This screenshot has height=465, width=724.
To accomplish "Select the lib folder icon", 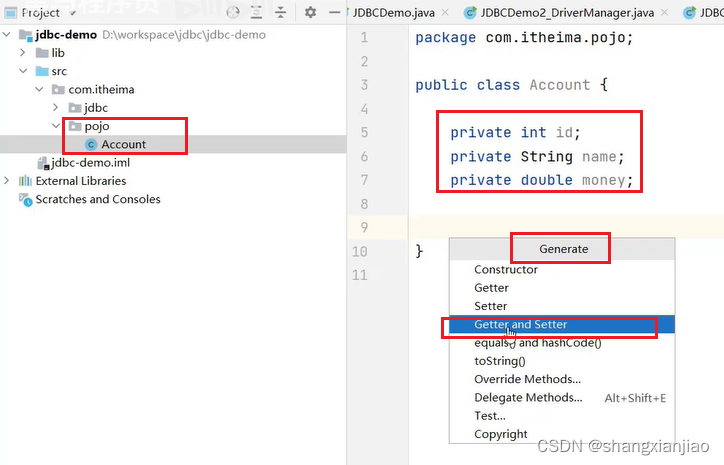I will (x=42, y=53).
